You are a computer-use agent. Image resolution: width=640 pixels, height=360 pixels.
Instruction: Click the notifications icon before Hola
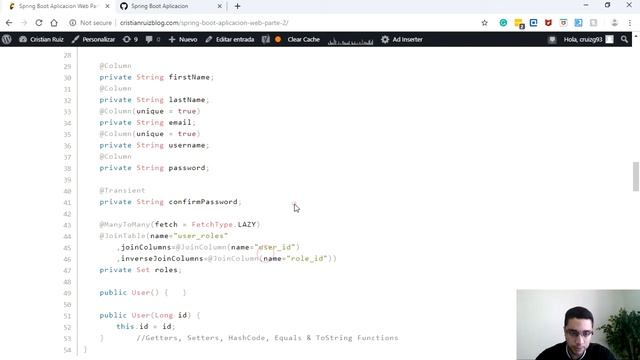[x=552, y=40]
